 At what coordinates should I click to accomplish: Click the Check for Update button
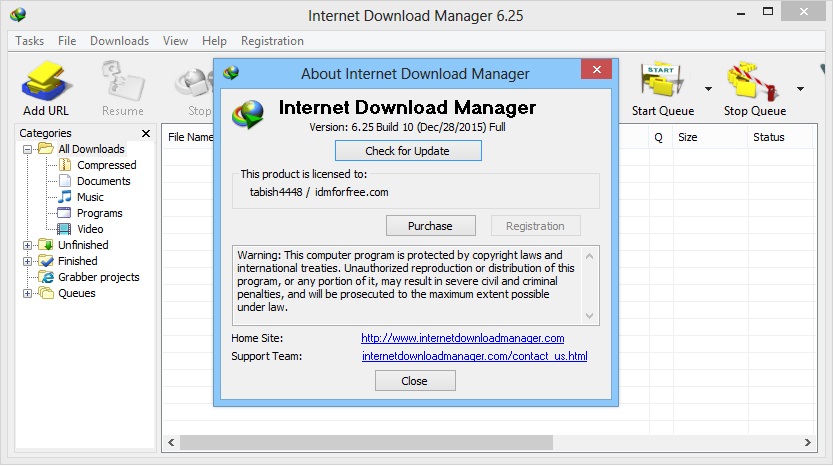(x=408, y=151)
